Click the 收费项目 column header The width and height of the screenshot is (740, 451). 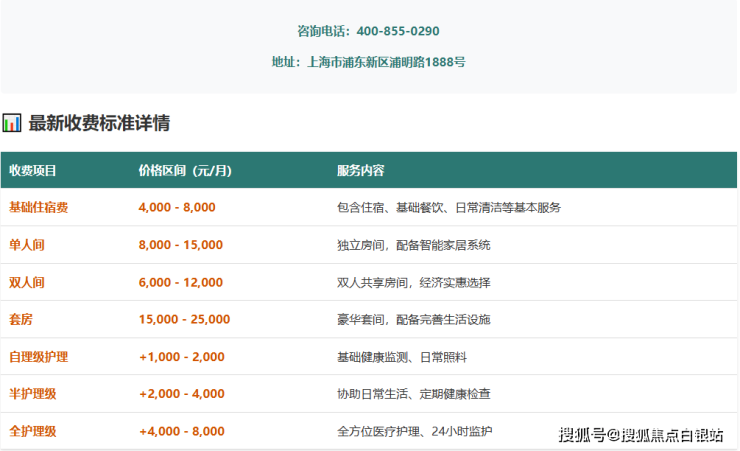coord(33,170)
